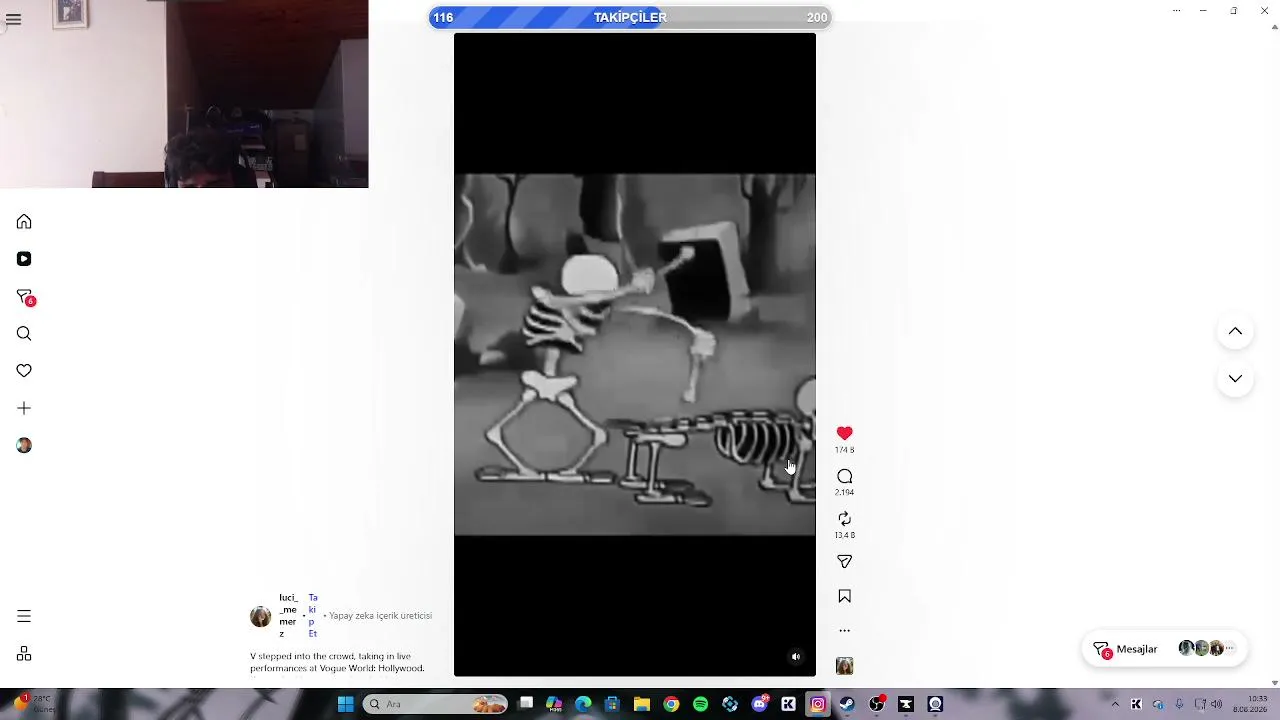Go to previous reel with up arrow

coord(1235,332)
